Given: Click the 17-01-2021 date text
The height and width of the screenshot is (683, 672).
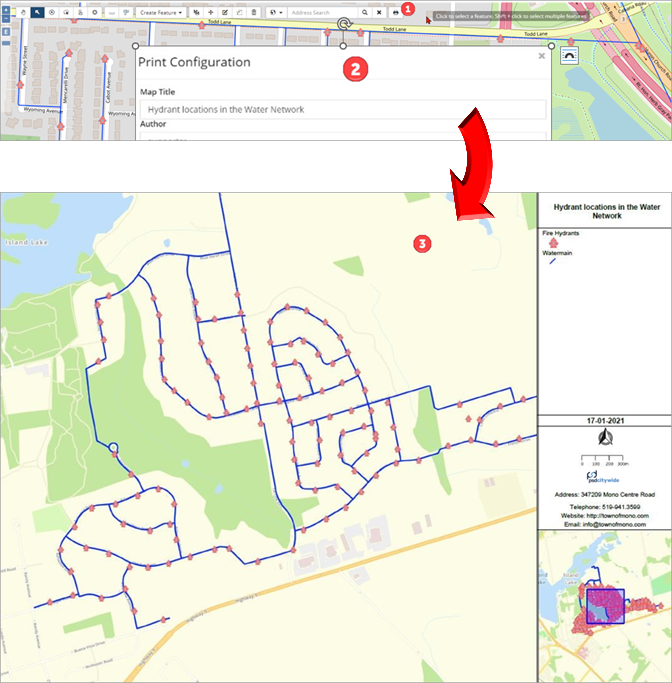Looking at the screenshot, I should click(605, 421).
